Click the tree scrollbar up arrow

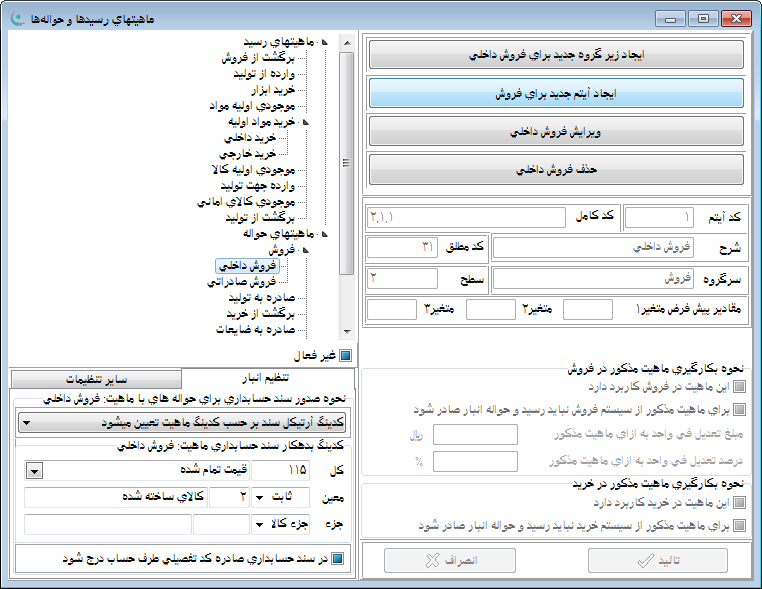click(x=347, y=43)
